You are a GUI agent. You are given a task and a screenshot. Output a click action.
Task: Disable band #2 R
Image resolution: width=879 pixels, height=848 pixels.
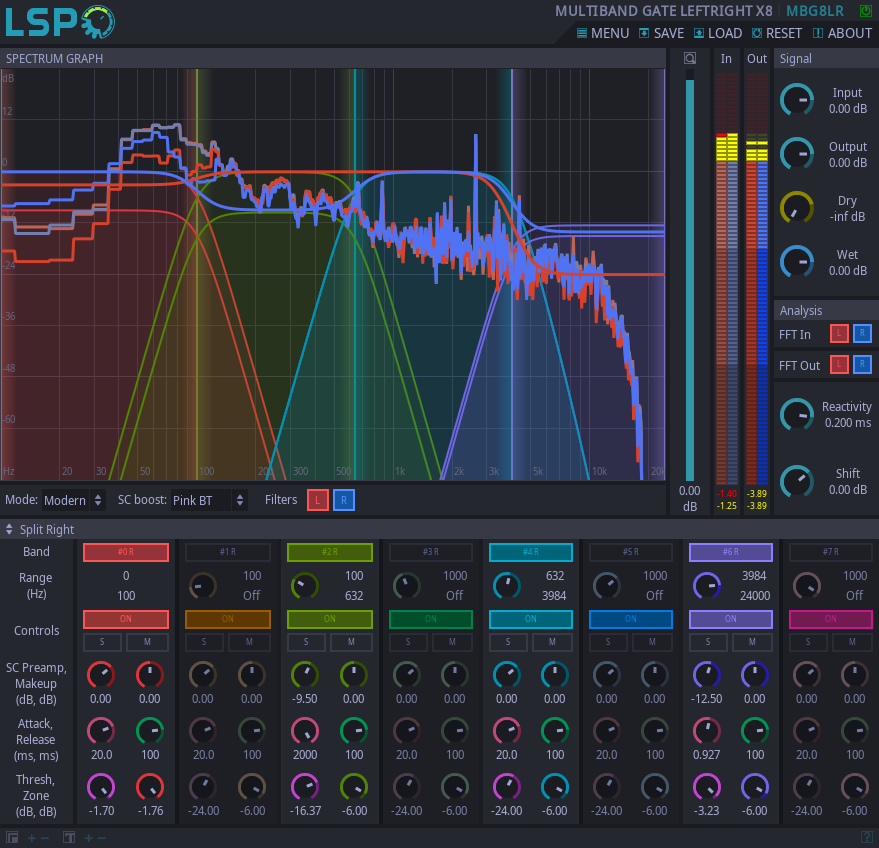click(x=330, y=552)
